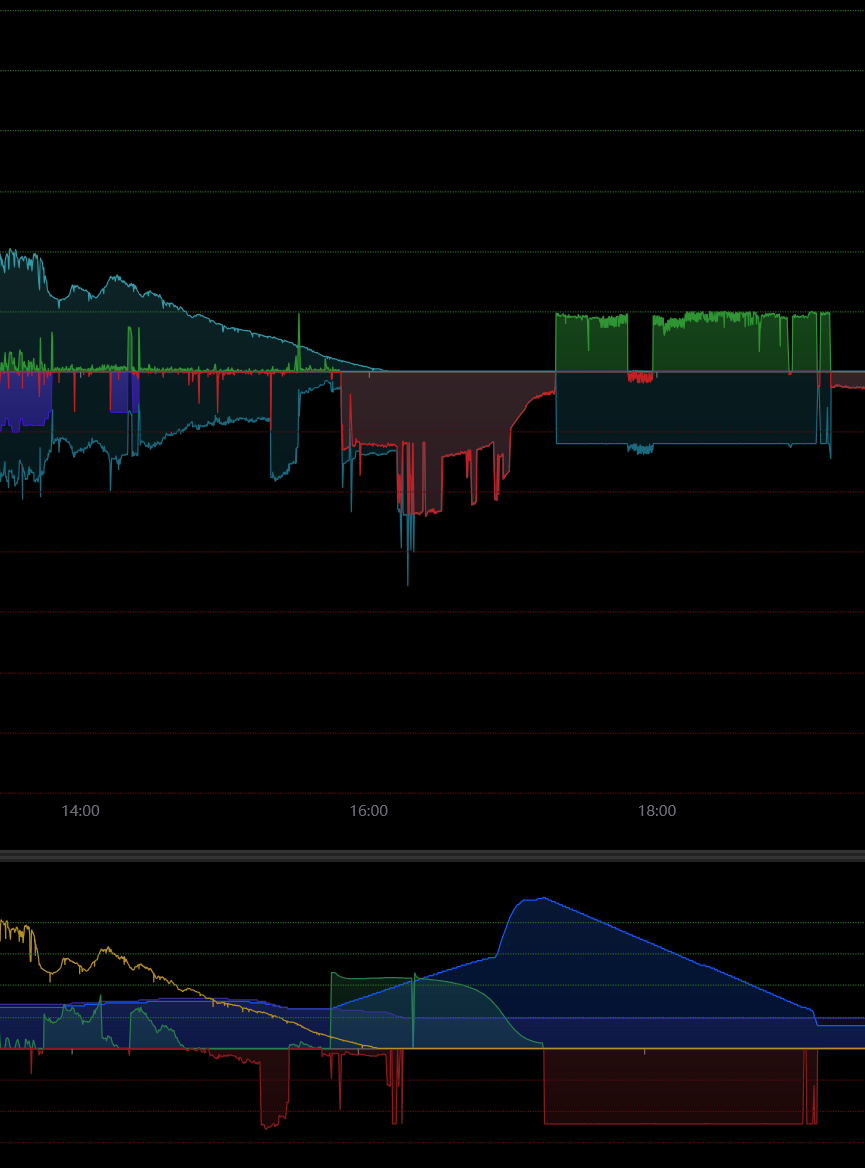
Task: Click the 18:00 time axis label
Action: pyautogui.click(x=657, y=811)
